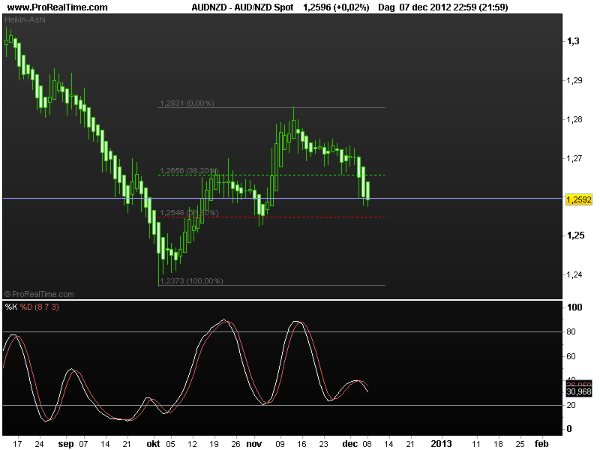Viewport: 600px width, 450px height.
Task: Click the 1,2373 (100,00%) Fibonacci label
Action: pos(191,281)
